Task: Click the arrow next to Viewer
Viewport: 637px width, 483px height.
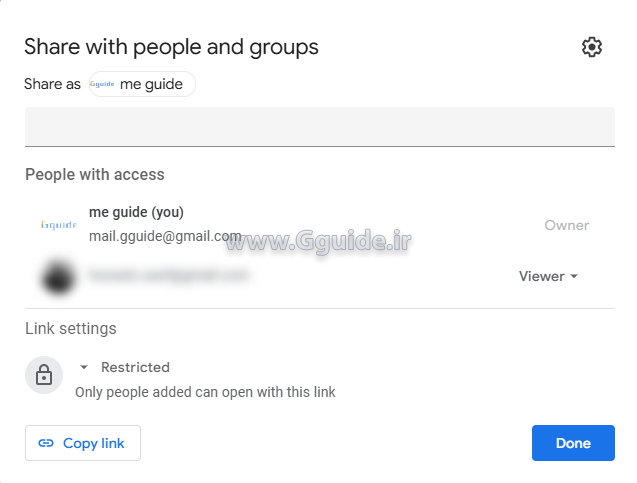Action: pyautogui.click(x=574, y=277)
